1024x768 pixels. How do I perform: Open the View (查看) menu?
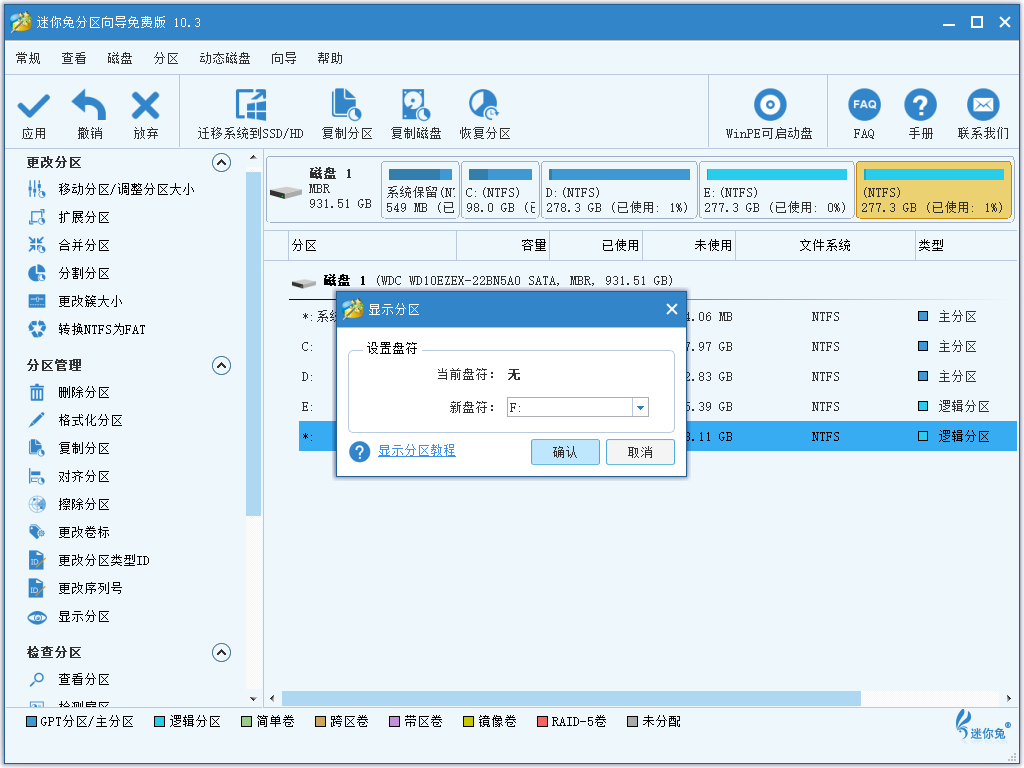74,59
